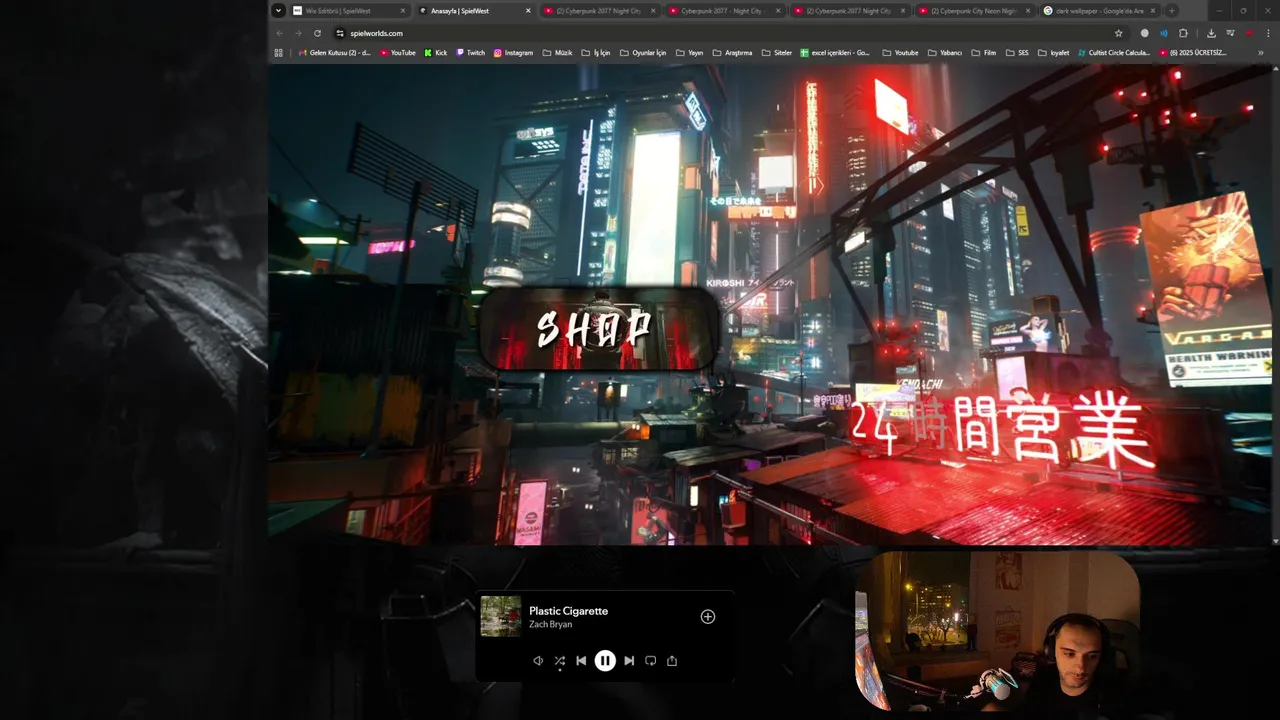Open Chrome three-dot menu
1280x720 pixels.
1266,33
